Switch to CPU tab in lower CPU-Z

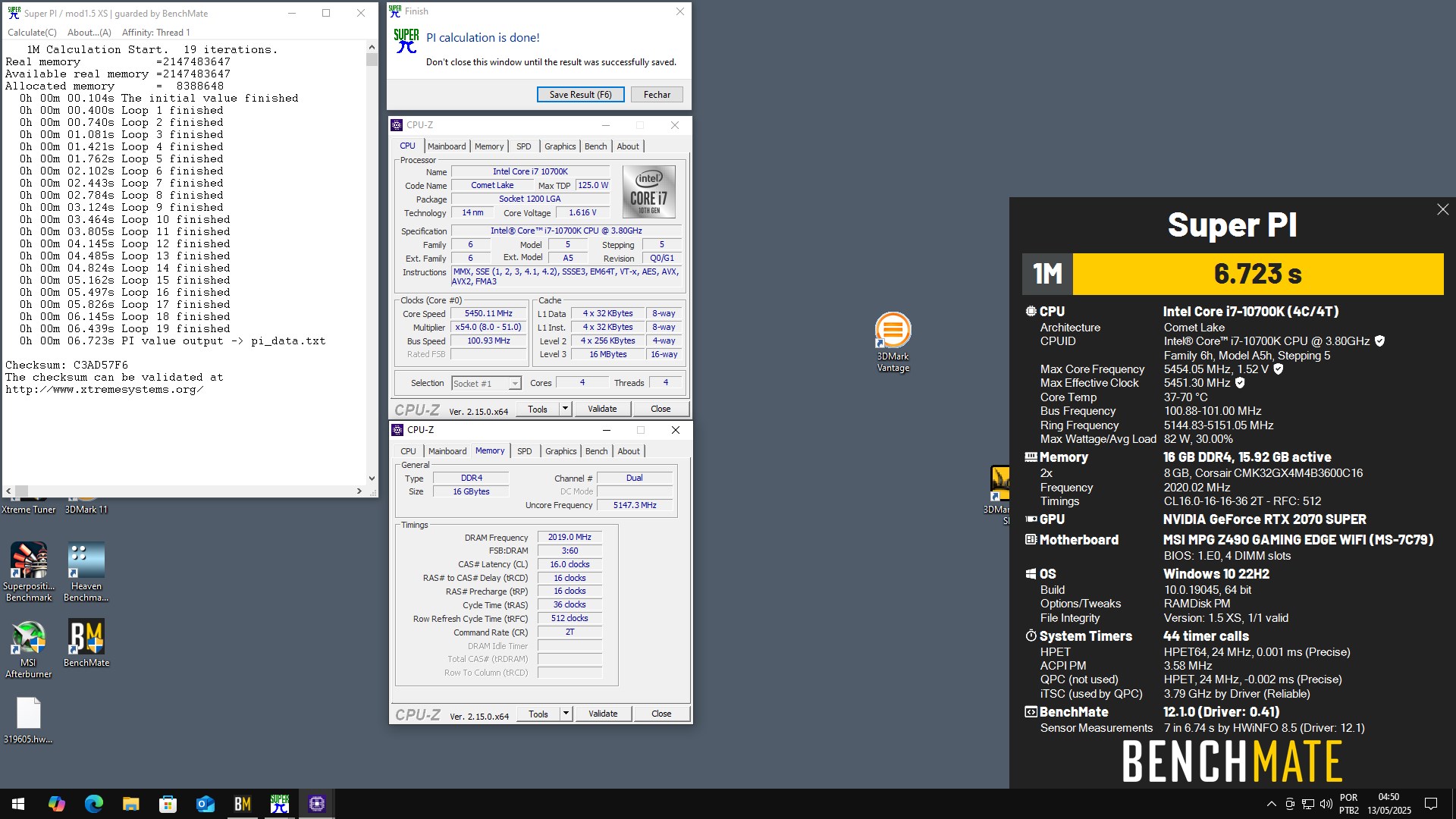[x=408, y=451]
